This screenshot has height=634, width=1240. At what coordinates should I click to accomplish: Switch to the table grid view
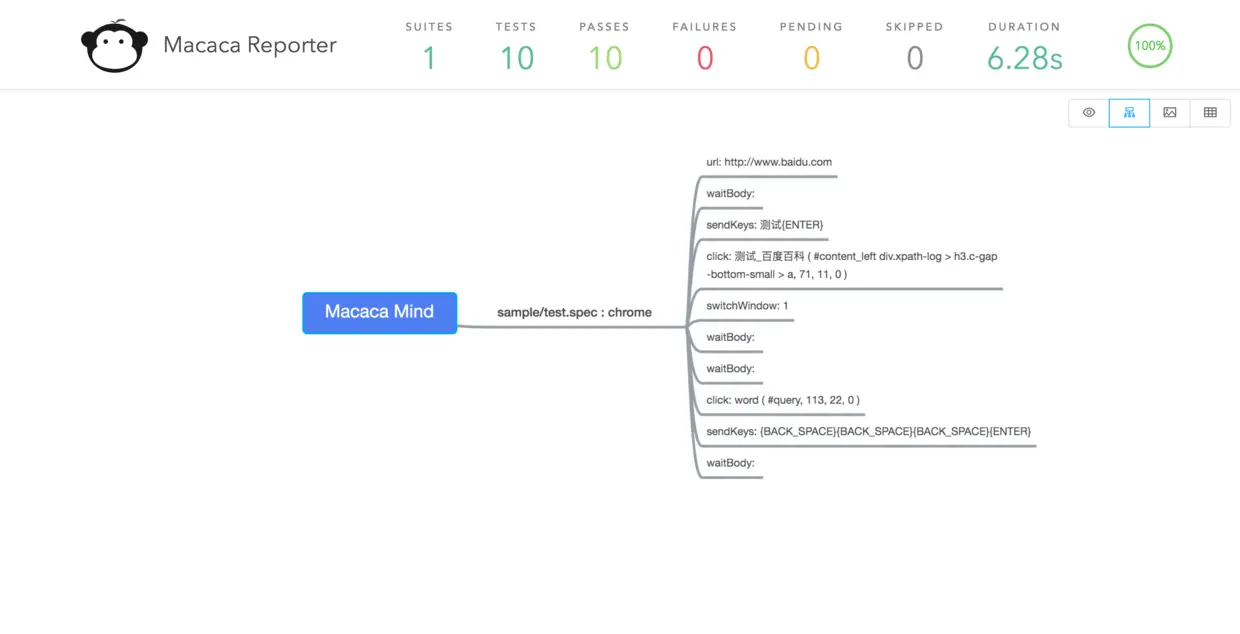1210,113
